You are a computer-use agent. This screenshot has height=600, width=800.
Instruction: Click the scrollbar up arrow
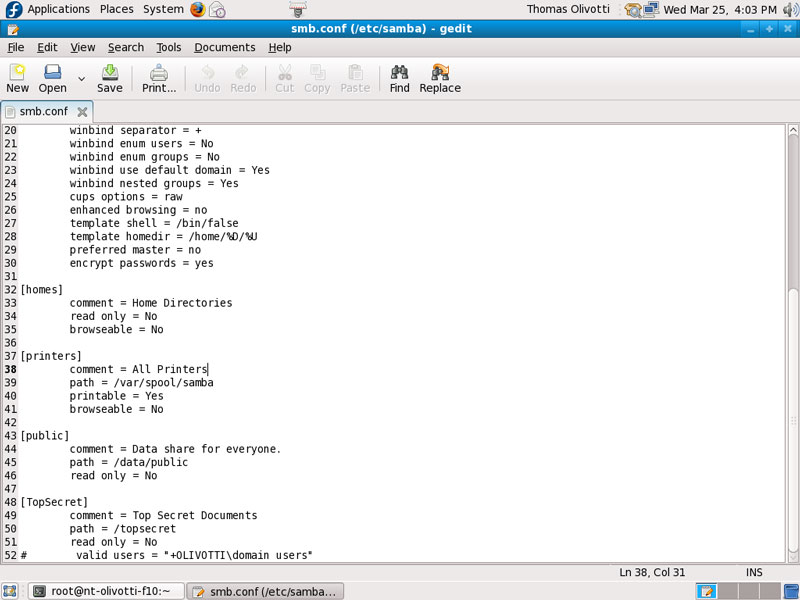(x=793, y=130)
